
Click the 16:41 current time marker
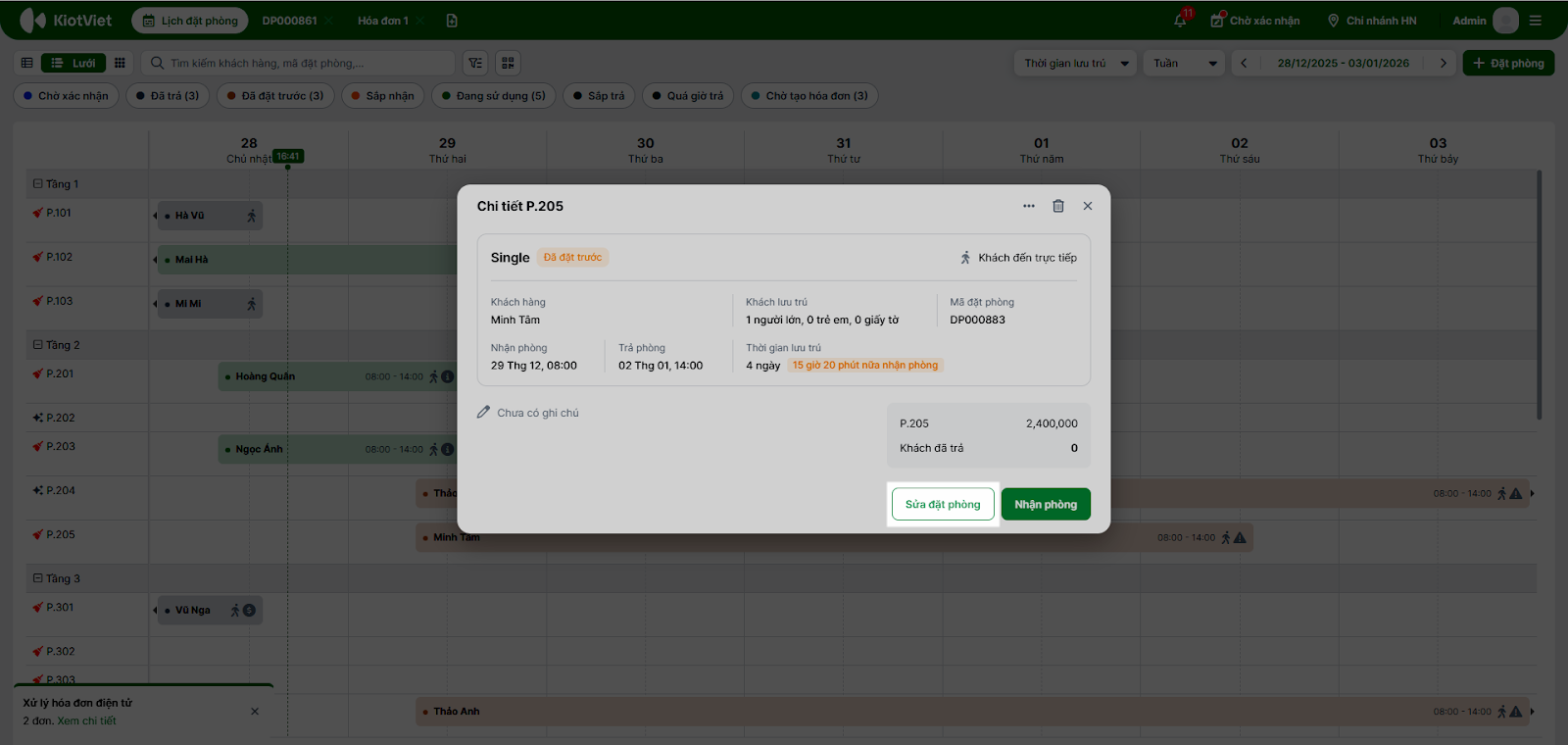pos(288,156)
